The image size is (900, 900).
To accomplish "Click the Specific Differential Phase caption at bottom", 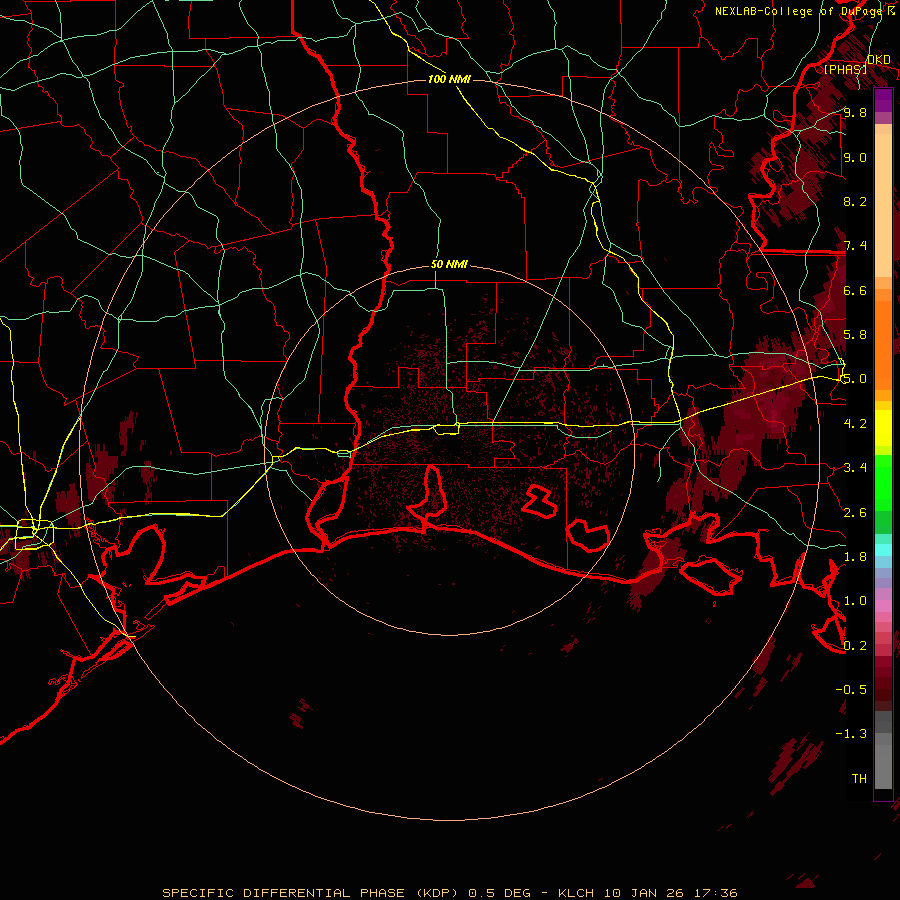I will [x=450, y=893].
